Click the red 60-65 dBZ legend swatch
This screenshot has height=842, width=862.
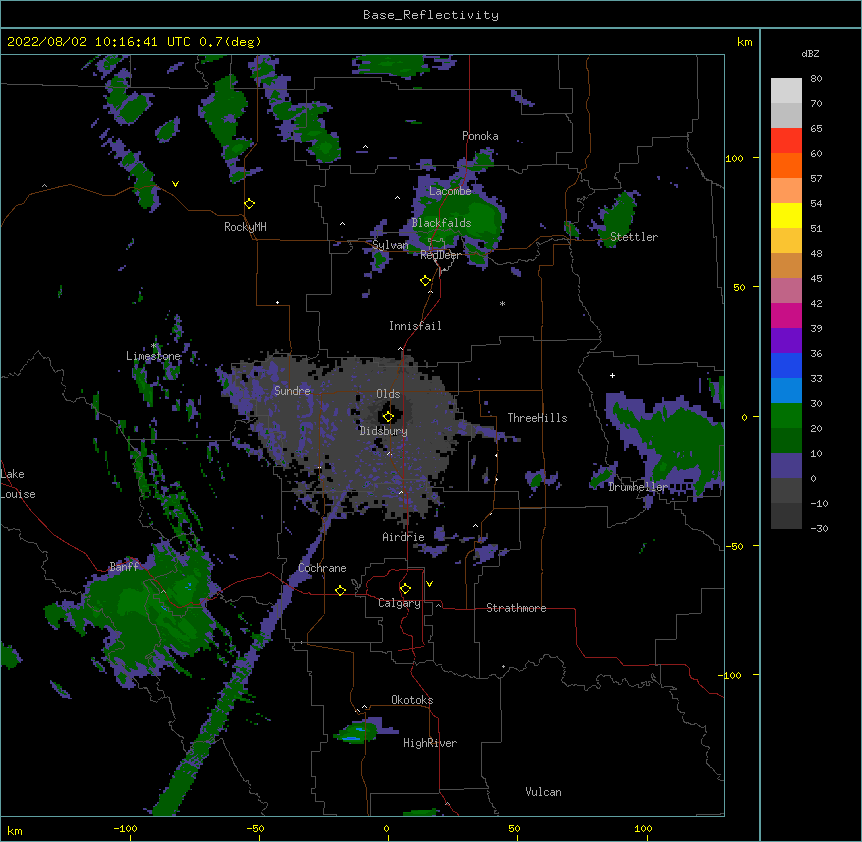[786, 141]
